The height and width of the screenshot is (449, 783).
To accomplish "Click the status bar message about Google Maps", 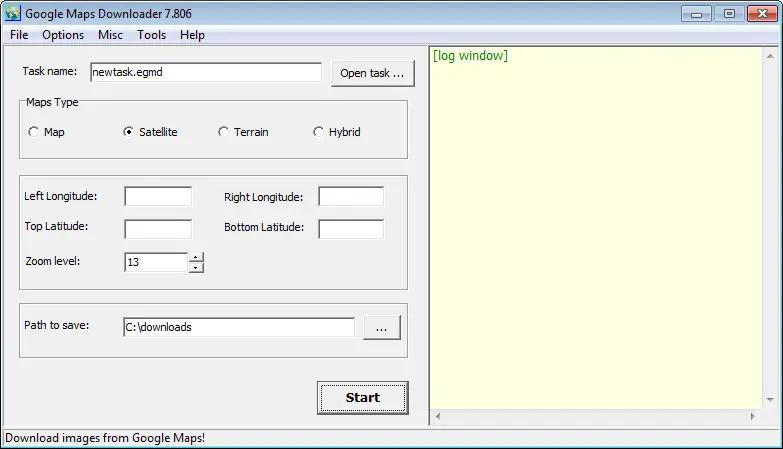I will (x=105, y=438).
